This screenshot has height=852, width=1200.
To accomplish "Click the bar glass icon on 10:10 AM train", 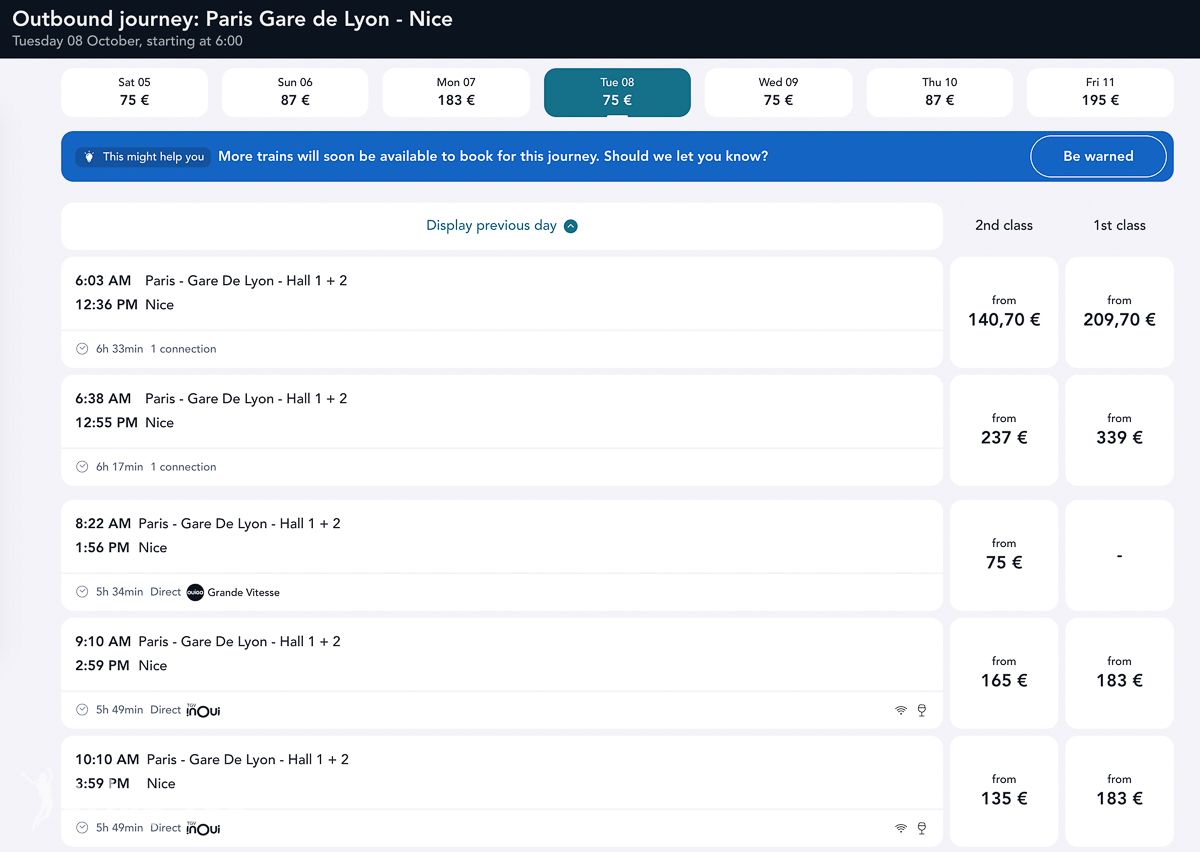I will click(x=922, y=828).
